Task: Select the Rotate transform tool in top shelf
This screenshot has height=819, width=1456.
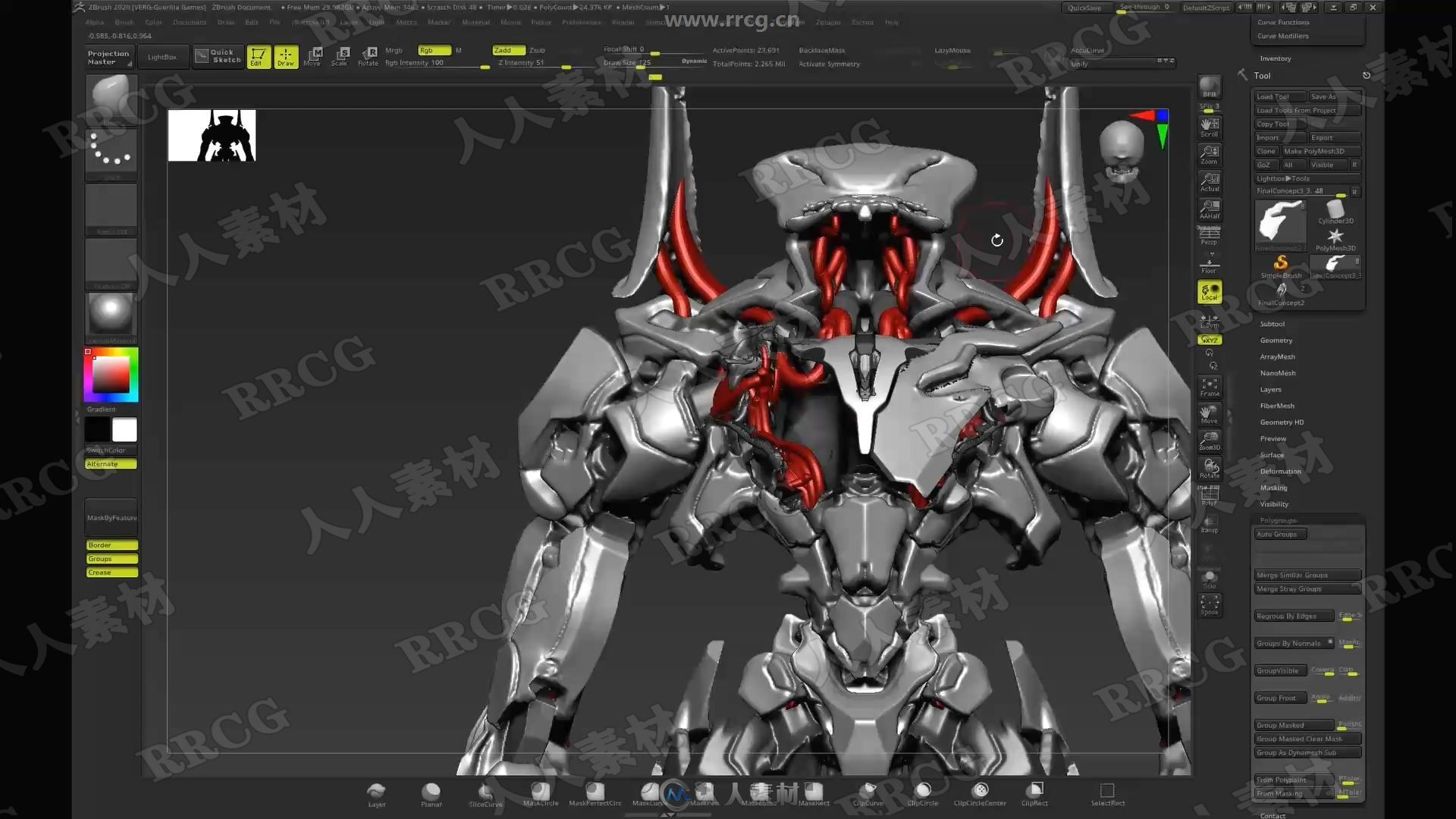Action: (x=368, y=56)
